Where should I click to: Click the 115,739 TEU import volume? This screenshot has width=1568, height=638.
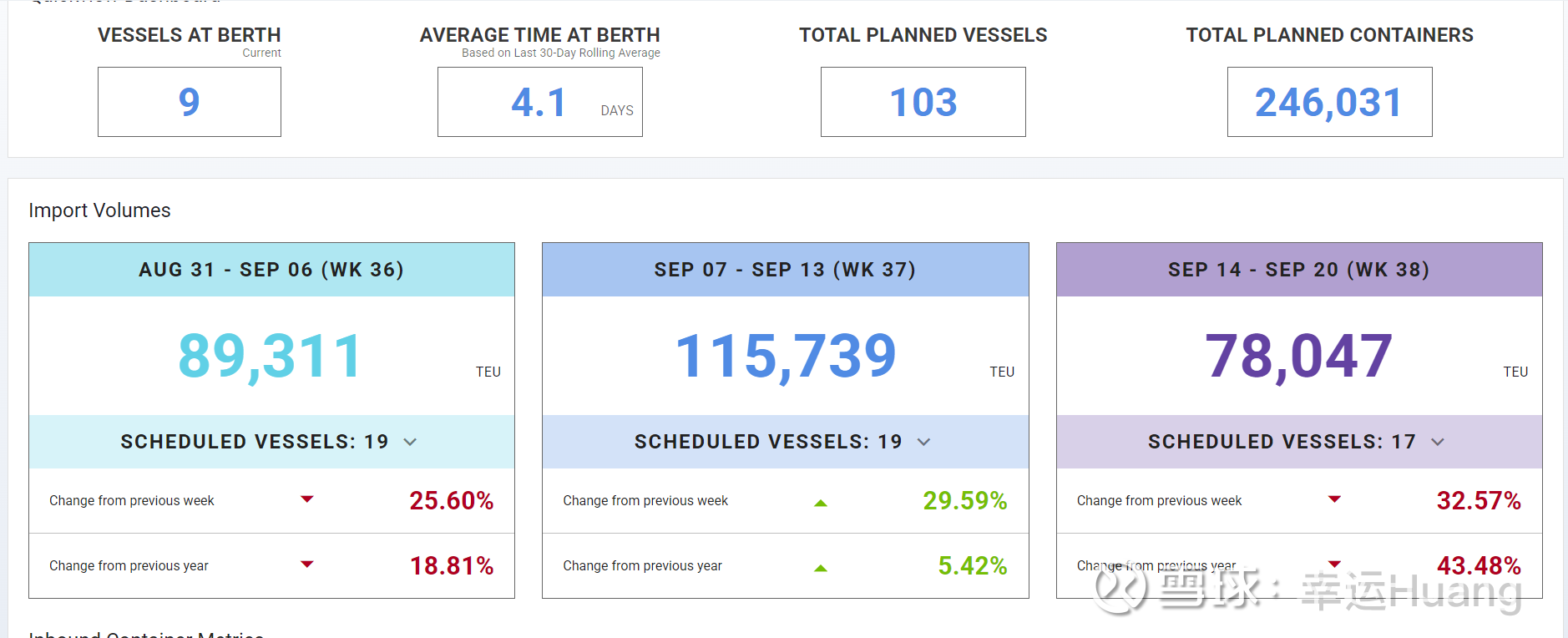click(x=785, y=357)
